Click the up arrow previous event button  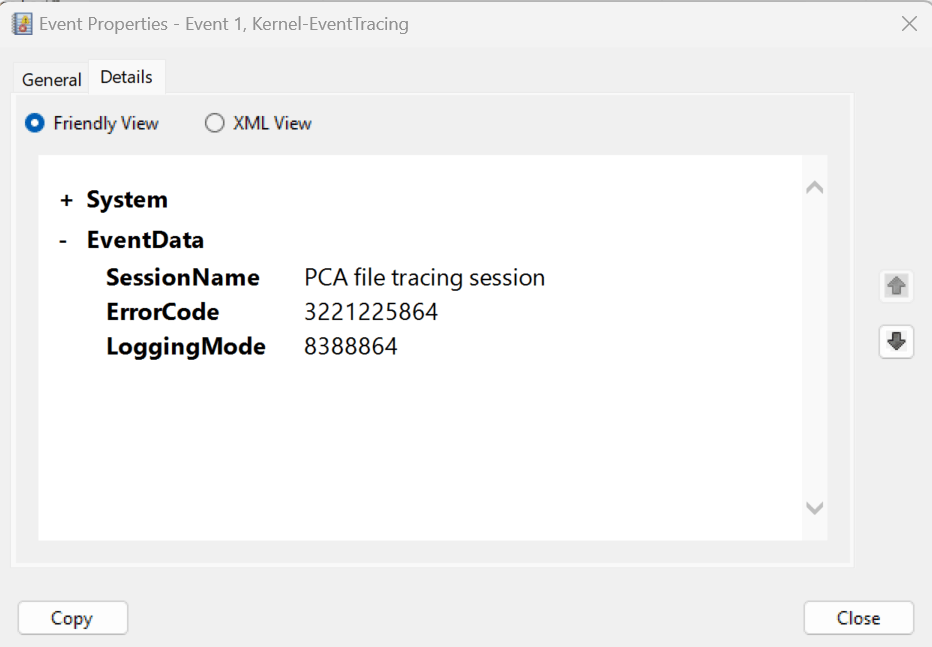click(896, 287)
